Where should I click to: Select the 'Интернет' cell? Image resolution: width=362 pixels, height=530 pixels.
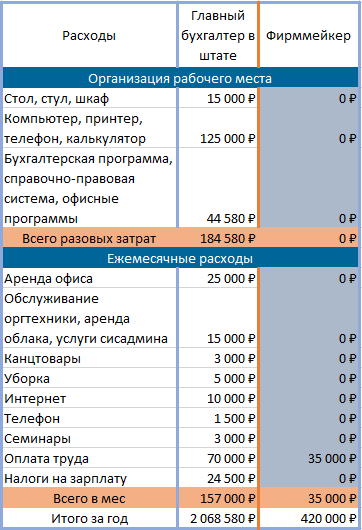90,398
